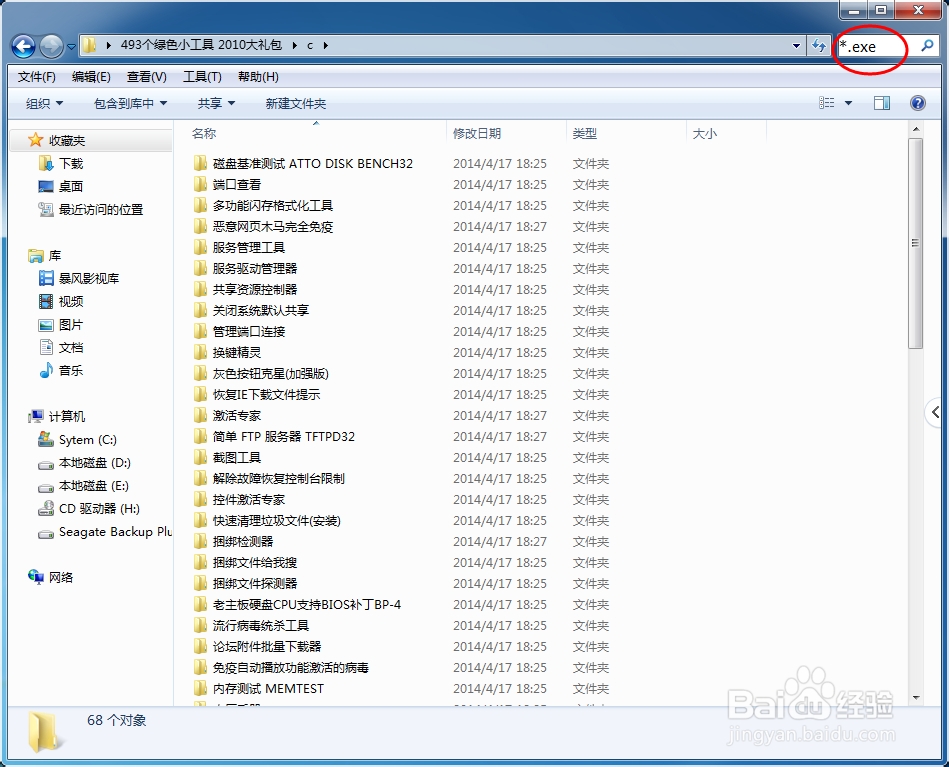
Task: Open Sytem (C:) drive
Action: [x=87, y=439]
